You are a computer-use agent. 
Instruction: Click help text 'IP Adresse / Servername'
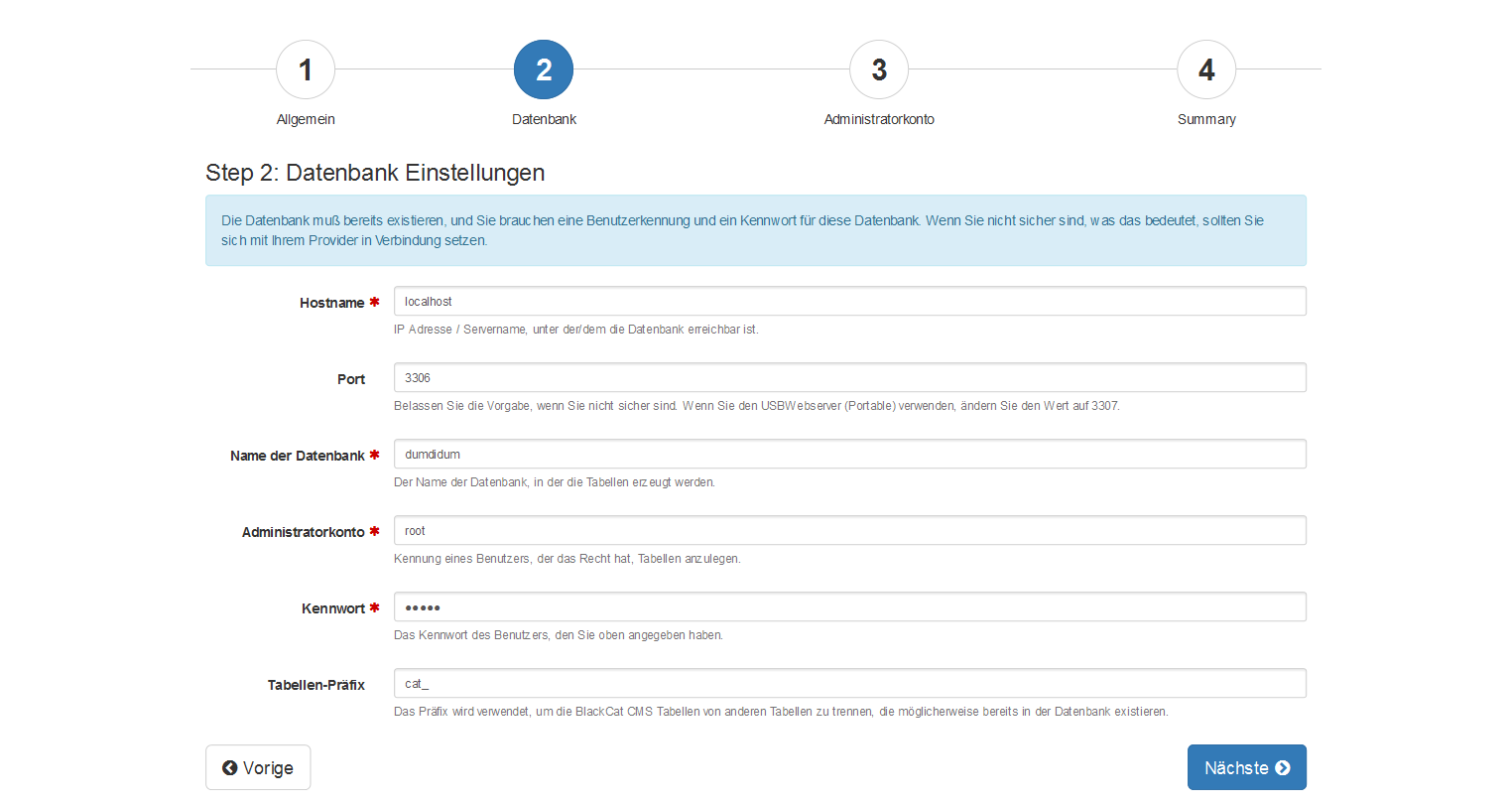point(576,330)
